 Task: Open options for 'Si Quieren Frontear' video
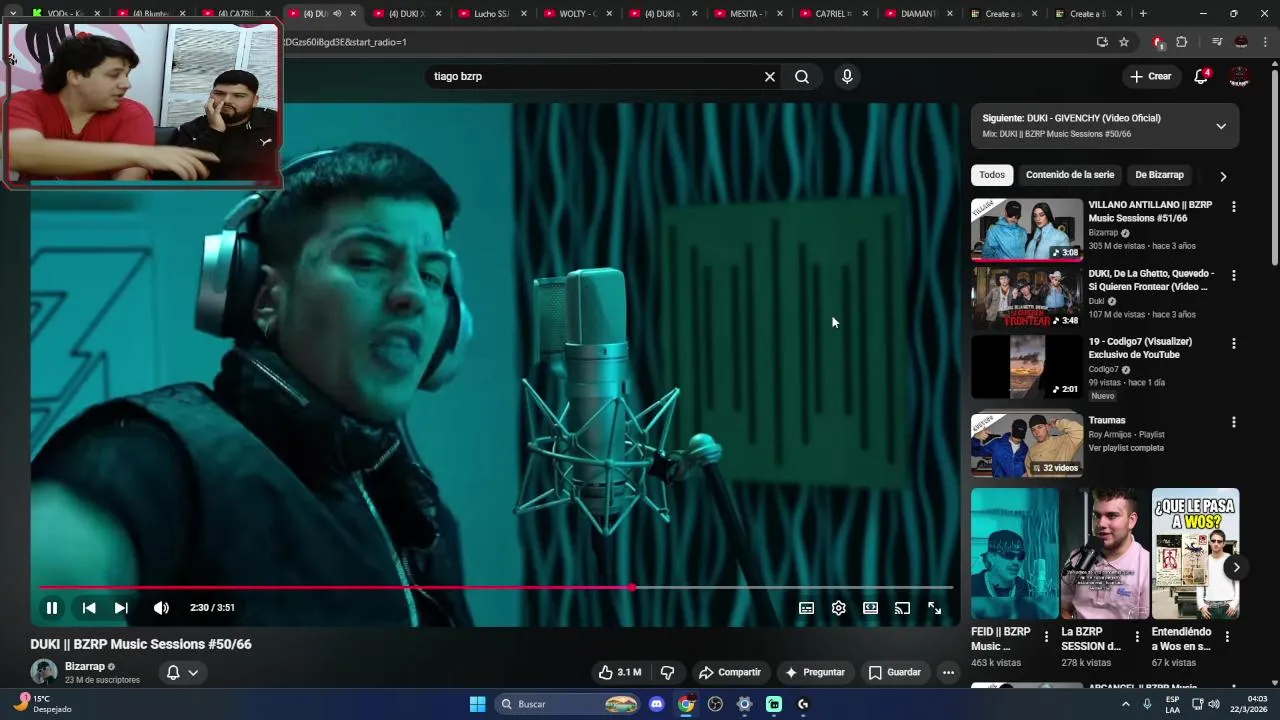pos(1233,275)
